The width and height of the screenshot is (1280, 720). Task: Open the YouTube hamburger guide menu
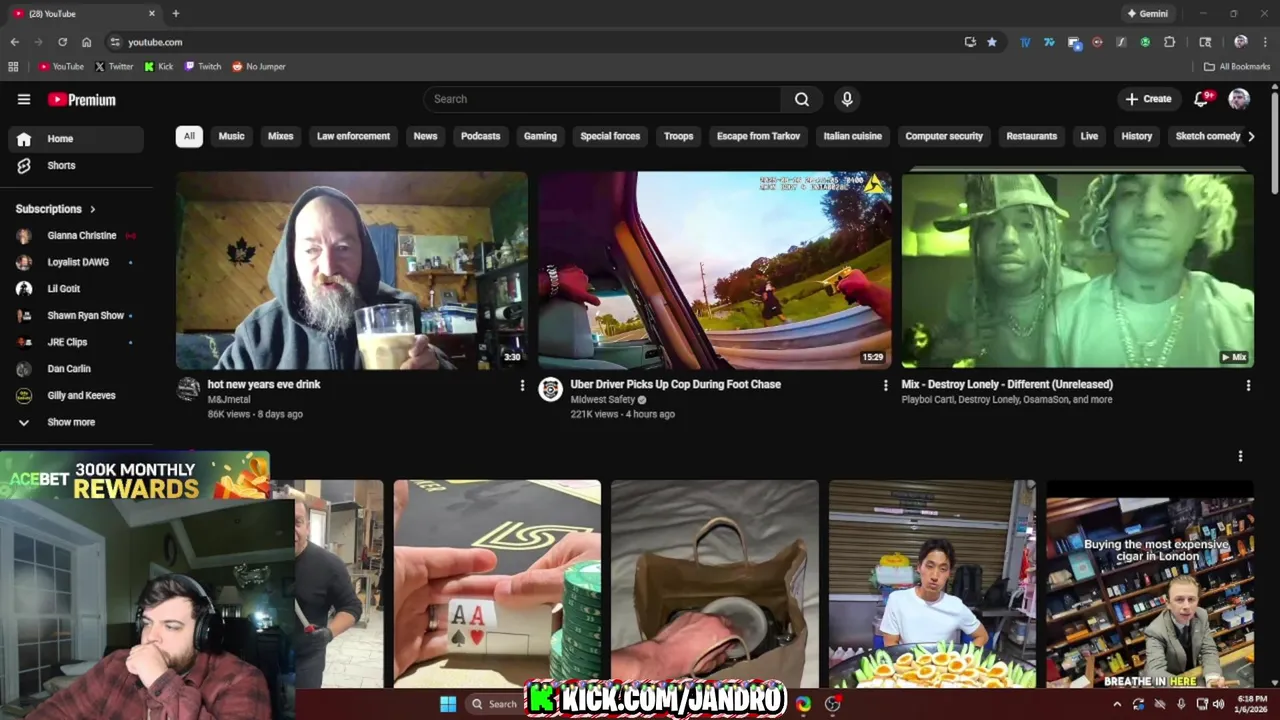(x=24, y=99)
